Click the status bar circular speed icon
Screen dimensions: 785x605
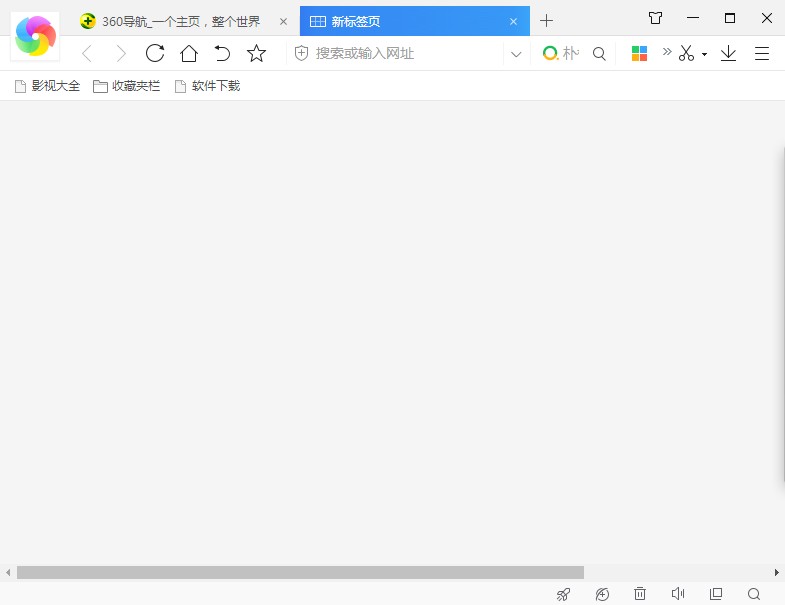(x=602, y=594)
